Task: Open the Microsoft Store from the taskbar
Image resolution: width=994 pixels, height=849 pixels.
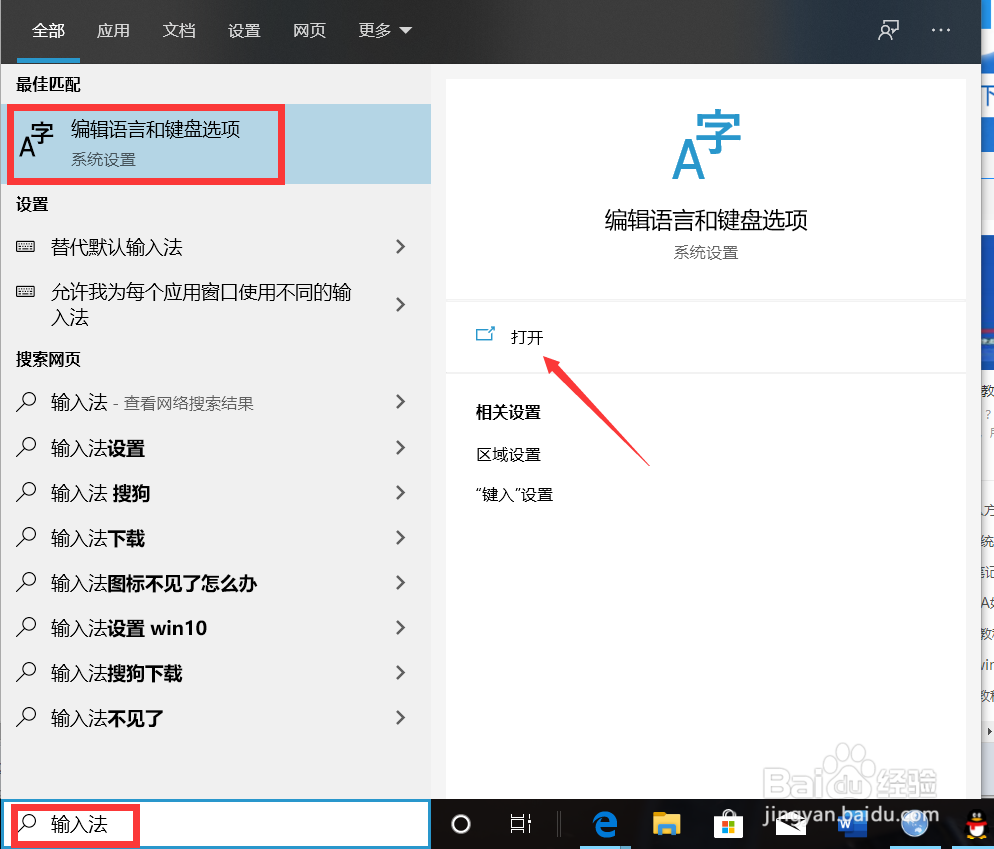Action: 728,824
